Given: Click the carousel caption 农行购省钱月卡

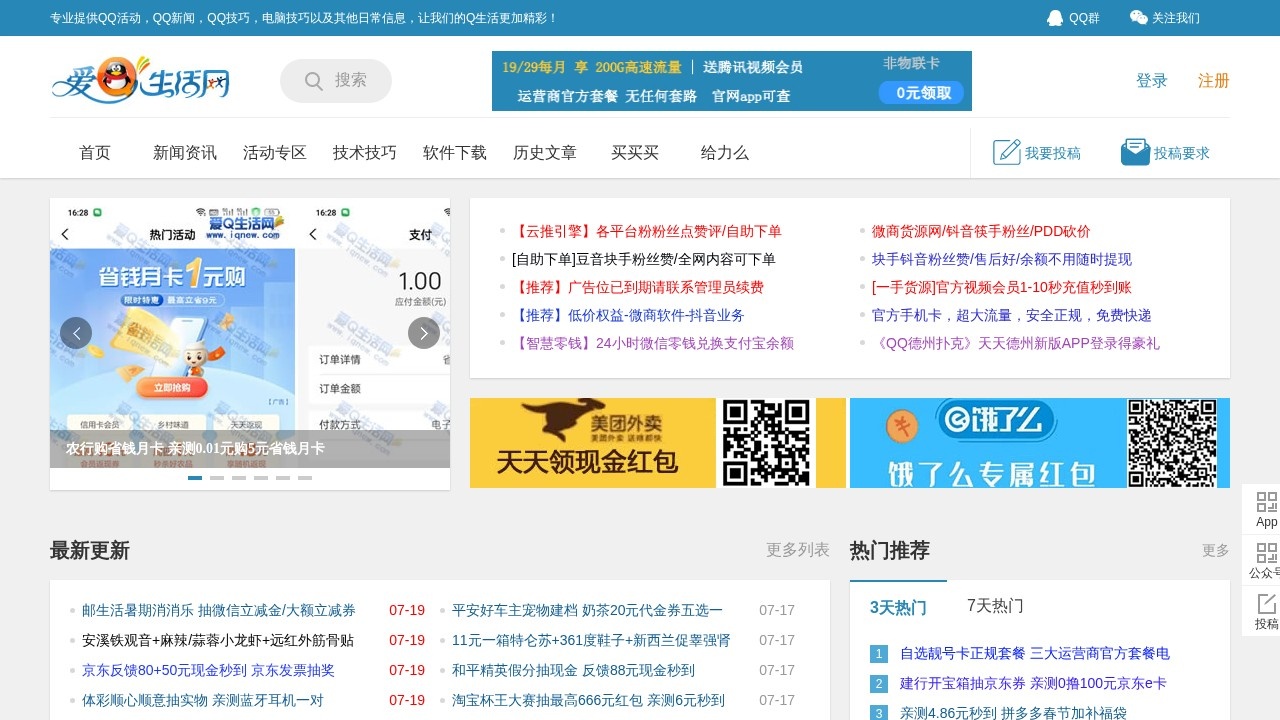Looking at the screenshot, I should [x=195, y=449].
